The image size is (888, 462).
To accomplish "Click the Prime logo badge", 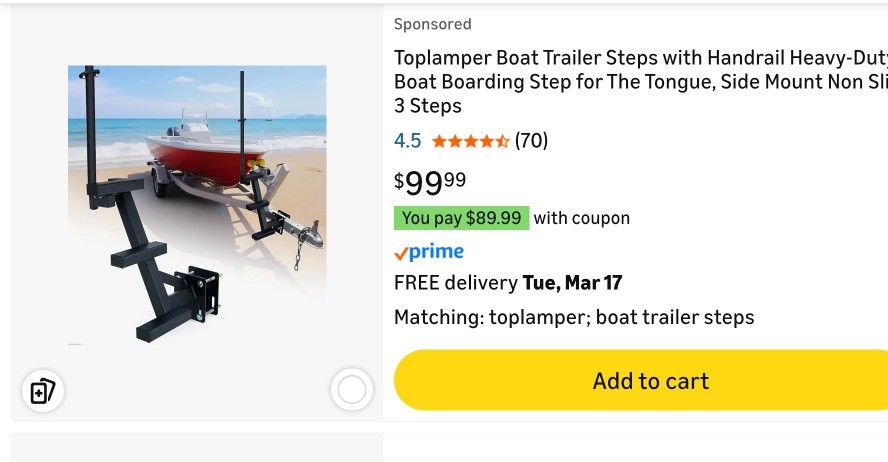I will [429, 252].
